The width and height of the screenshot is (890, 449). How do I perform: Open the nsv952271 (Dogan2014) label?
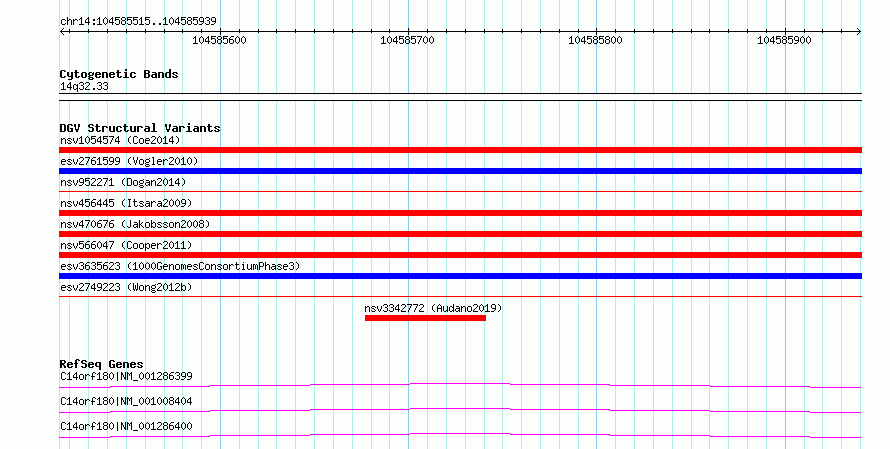pos(123,182)
